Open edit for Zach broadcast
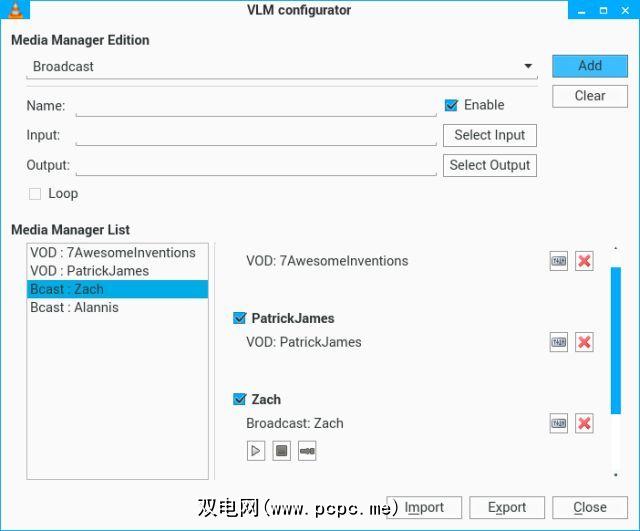The width and height of the screenshot is (640, 531). tap(558, 423)
